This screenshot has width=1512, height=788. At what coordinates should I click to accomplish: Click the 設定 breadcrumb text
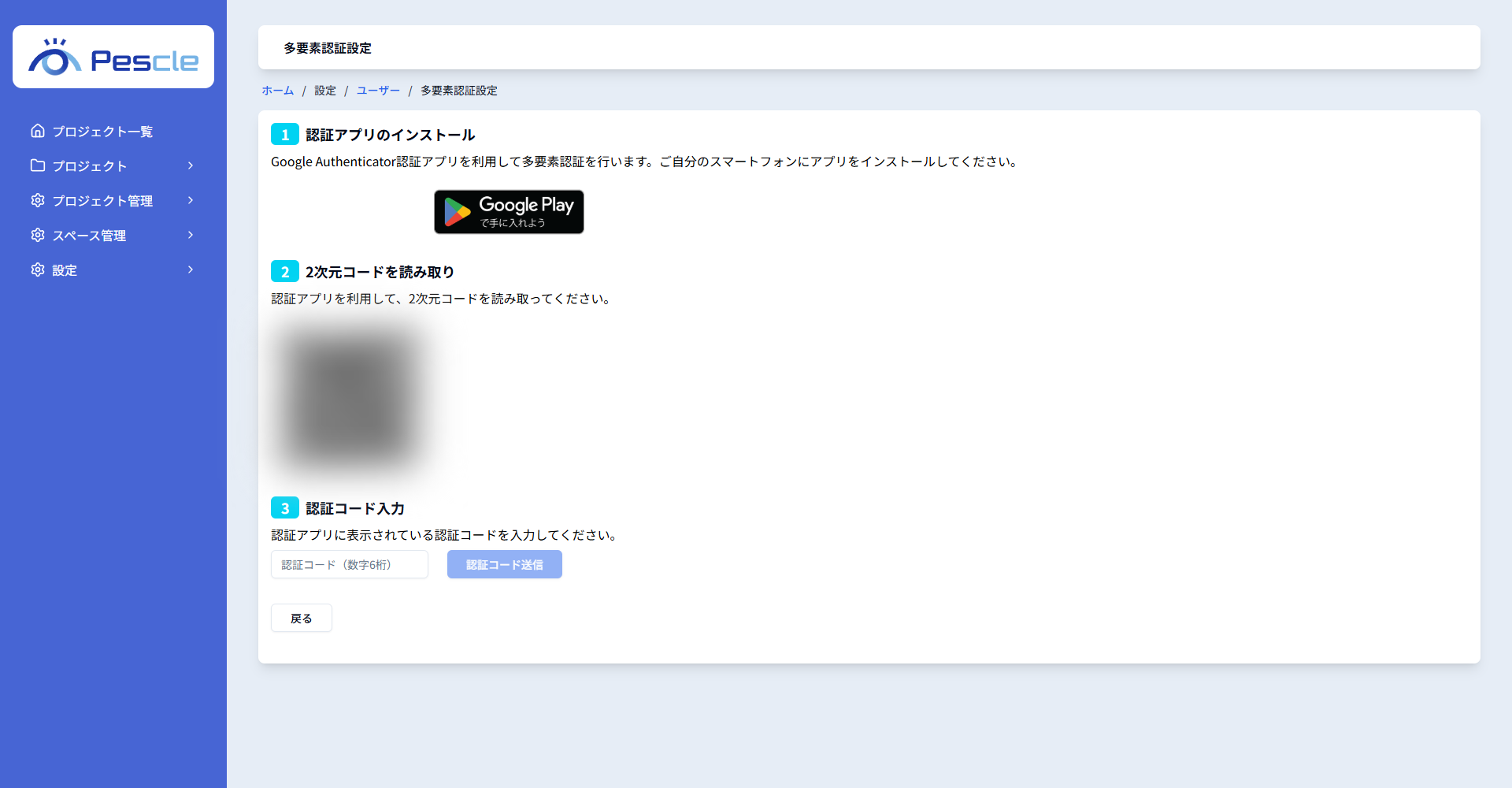tap(325, 91)
